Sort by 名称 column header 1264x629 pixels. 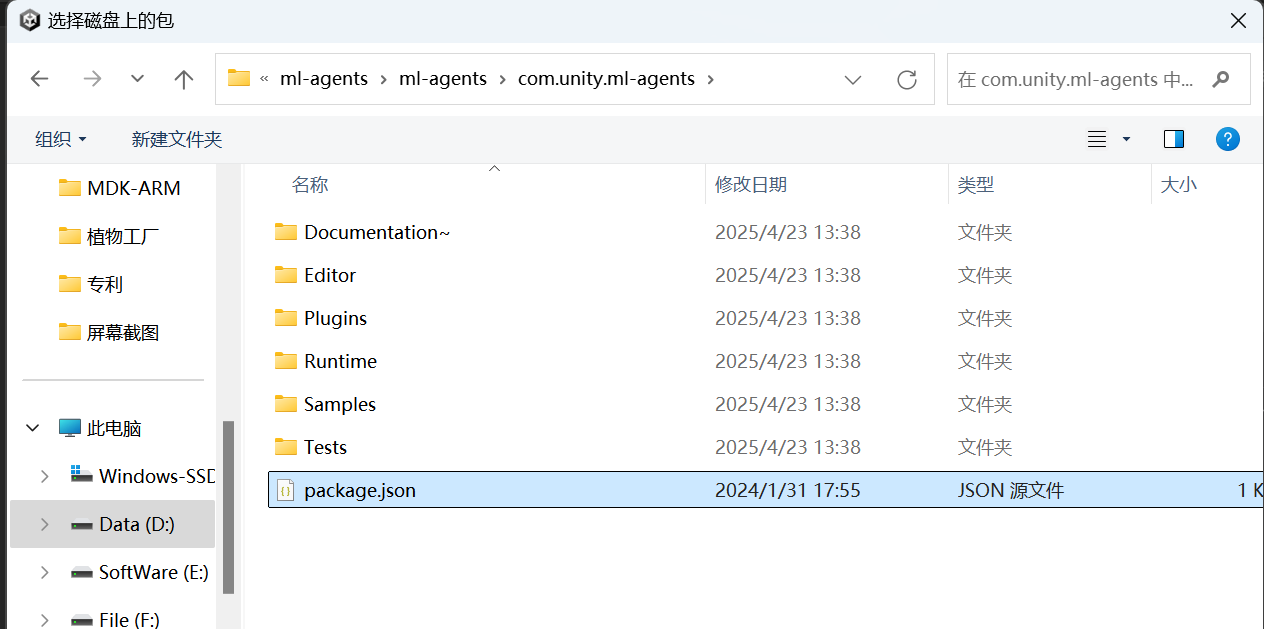pos(310,185)
